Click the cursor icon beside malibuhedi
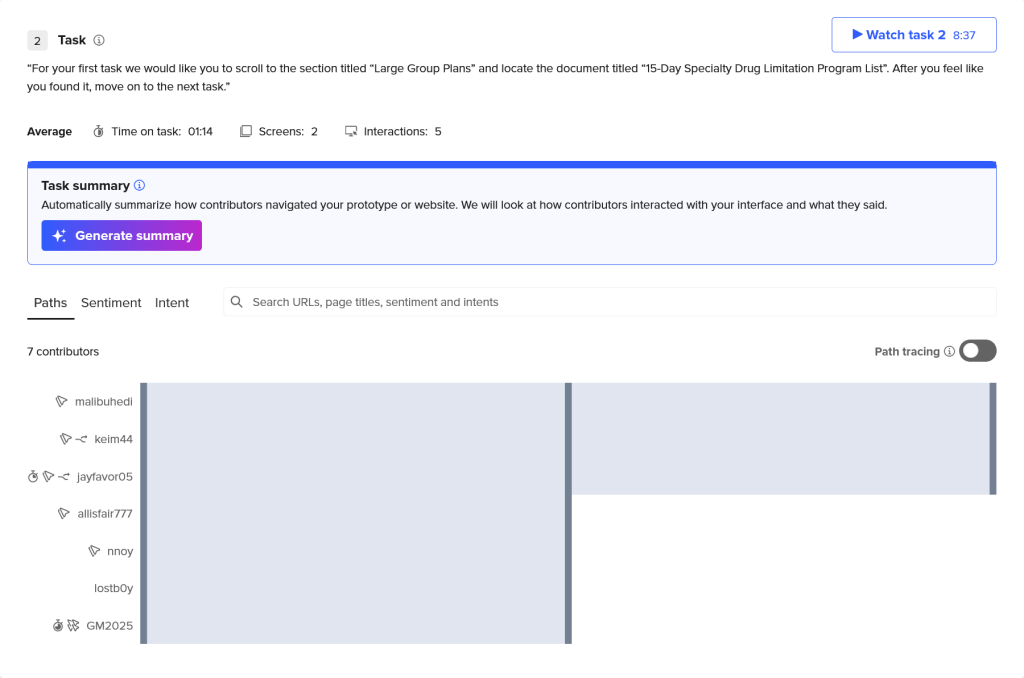This screenshot has width=1024, height=678. 62,401
